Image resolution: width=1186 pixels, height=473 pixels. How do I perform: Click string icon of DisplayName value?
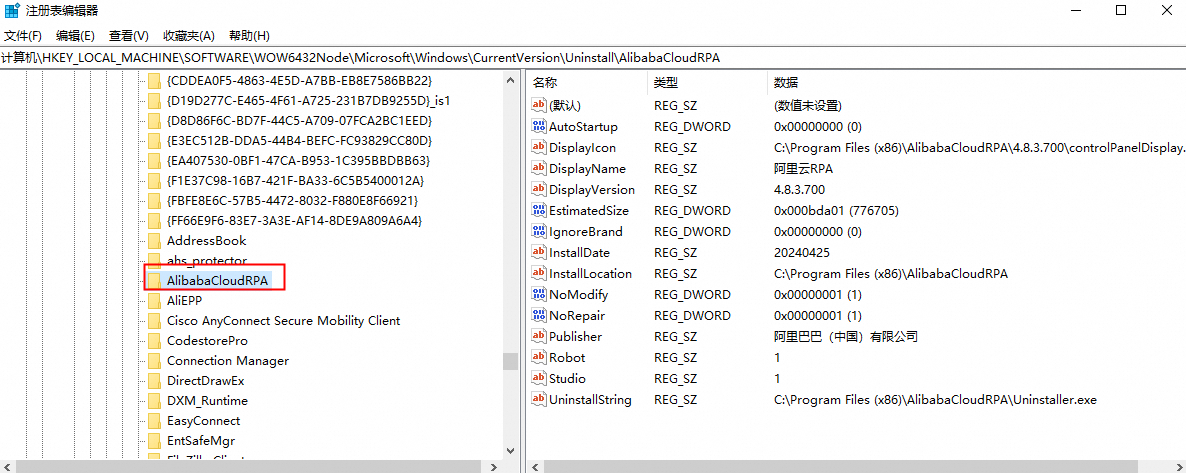(539, 168)
